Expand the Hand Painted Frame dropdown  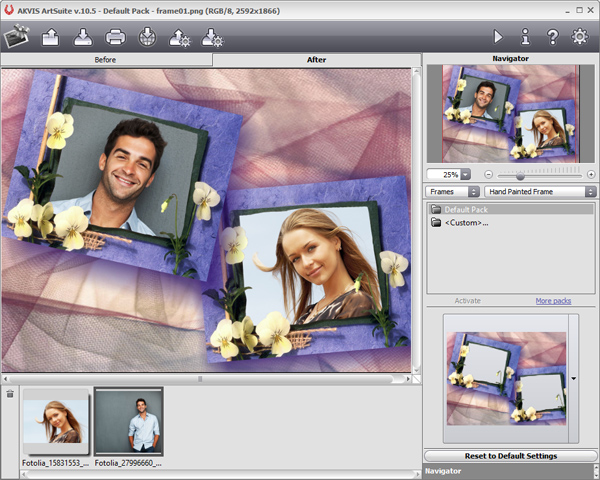click(x=540, y=191)
